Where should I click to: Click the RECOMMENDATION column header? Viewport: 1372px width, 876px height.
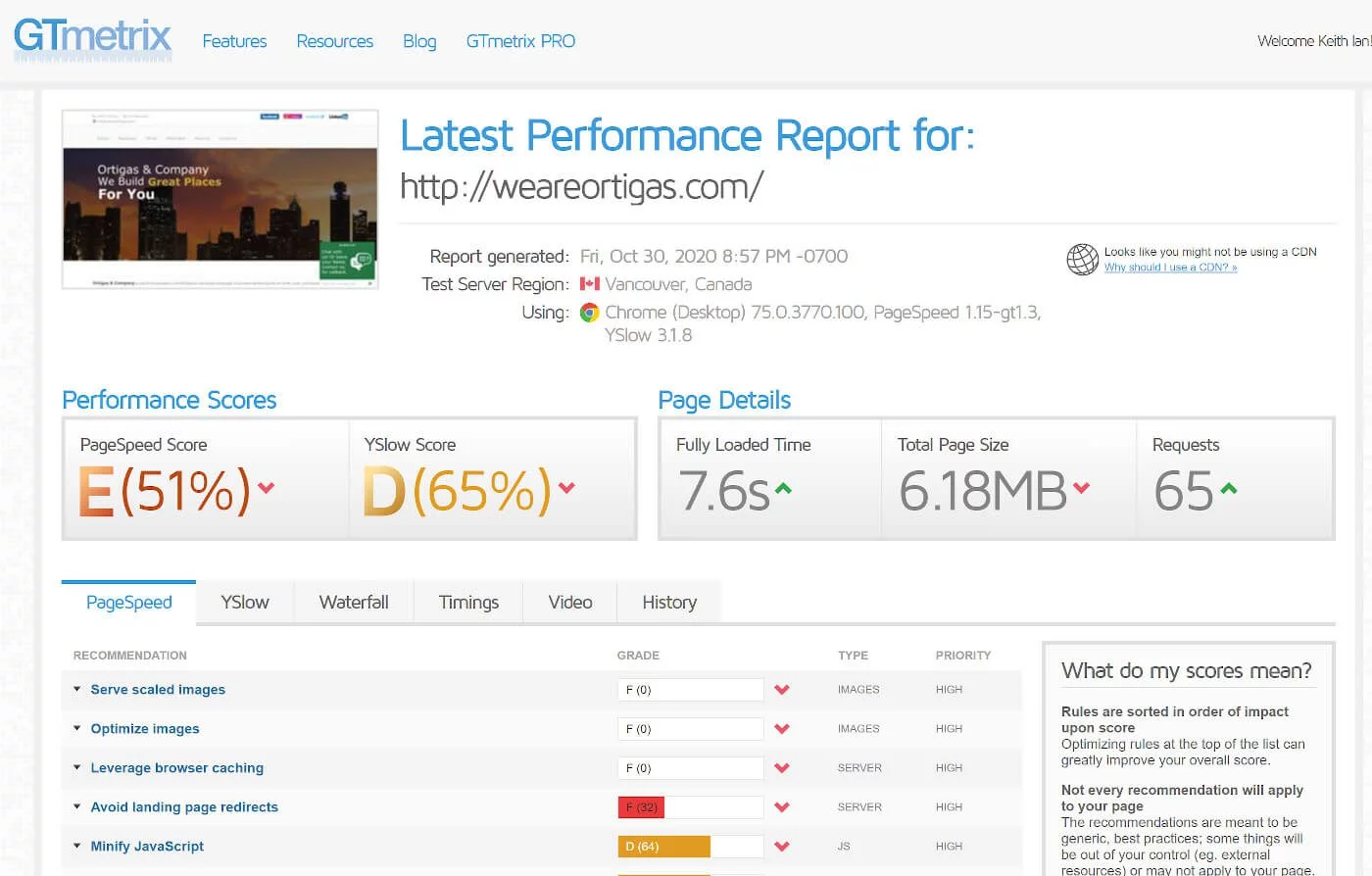129,656
